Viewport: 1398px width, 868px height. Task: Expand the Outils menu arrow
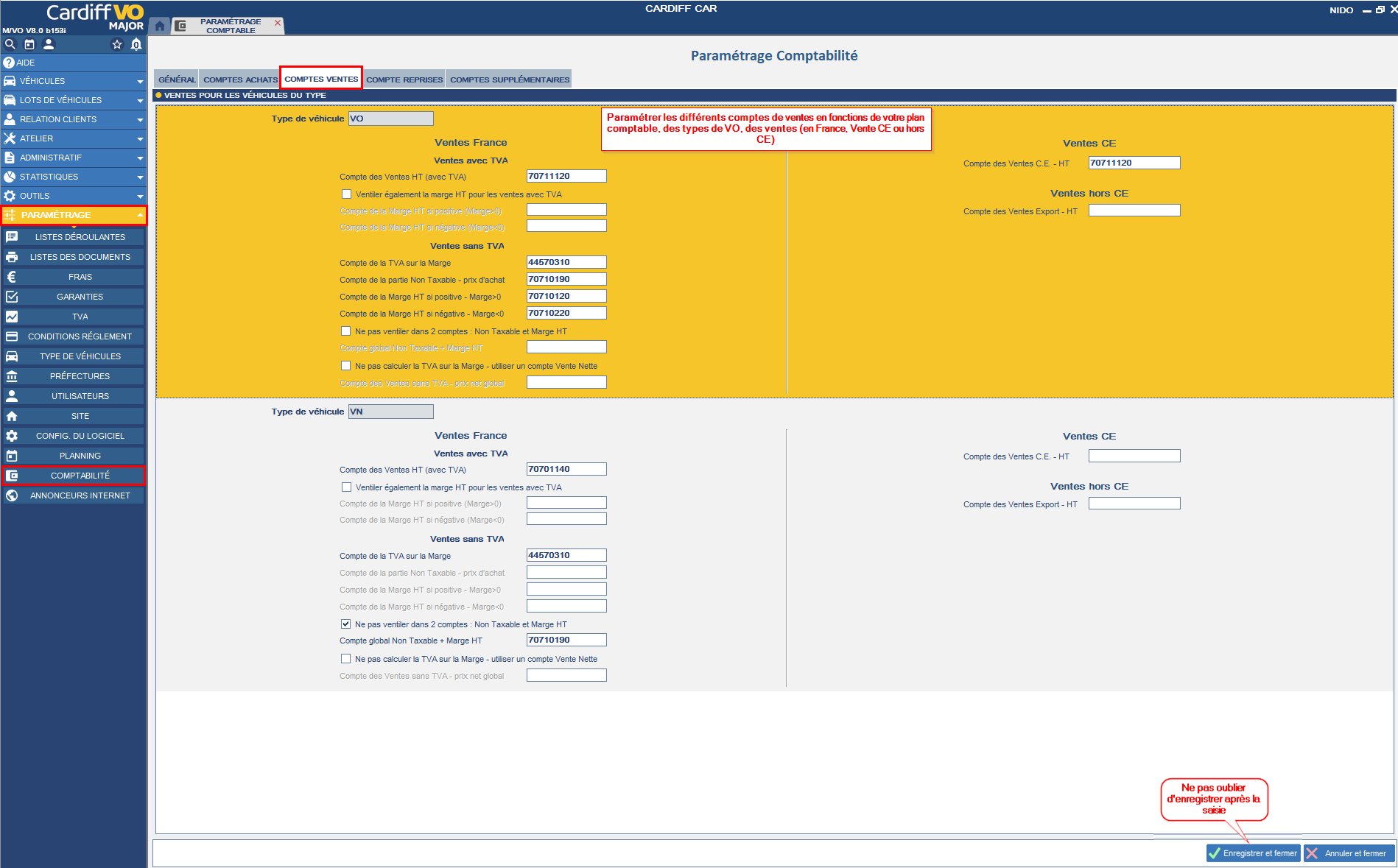pos(140,197)
